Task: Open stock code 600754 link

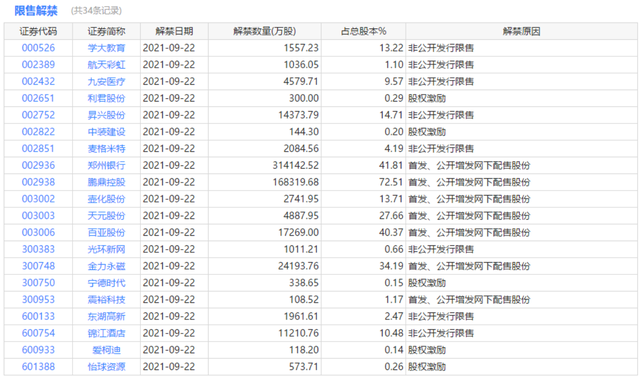Action: tap(38, 333)
